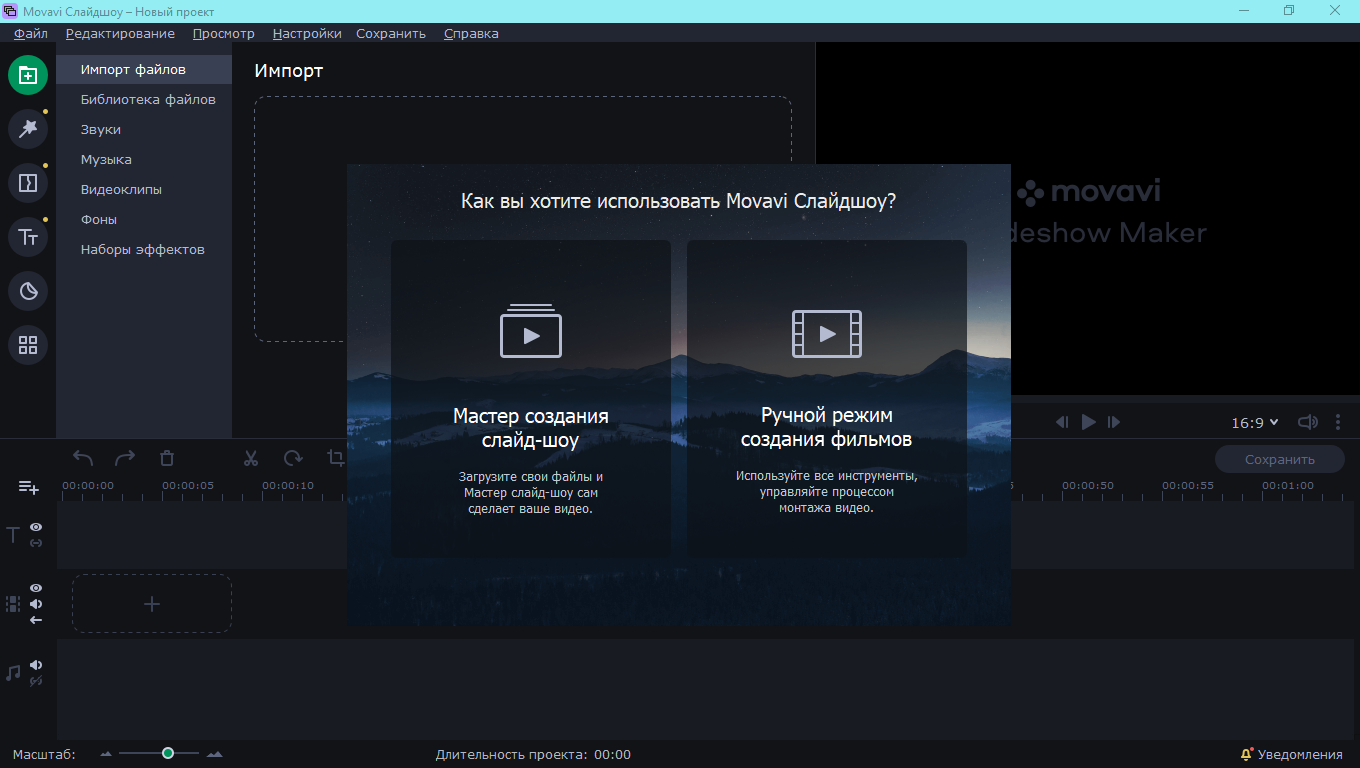
Task: Open the Настройки menu
Action: [x=307, y=33]
